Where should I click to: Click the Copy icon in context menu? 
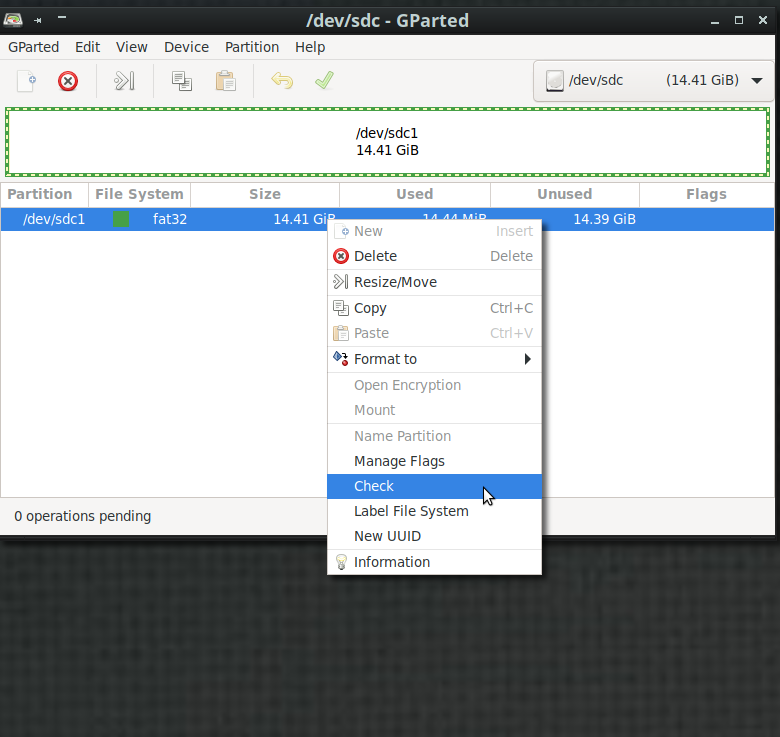point(341,308)
